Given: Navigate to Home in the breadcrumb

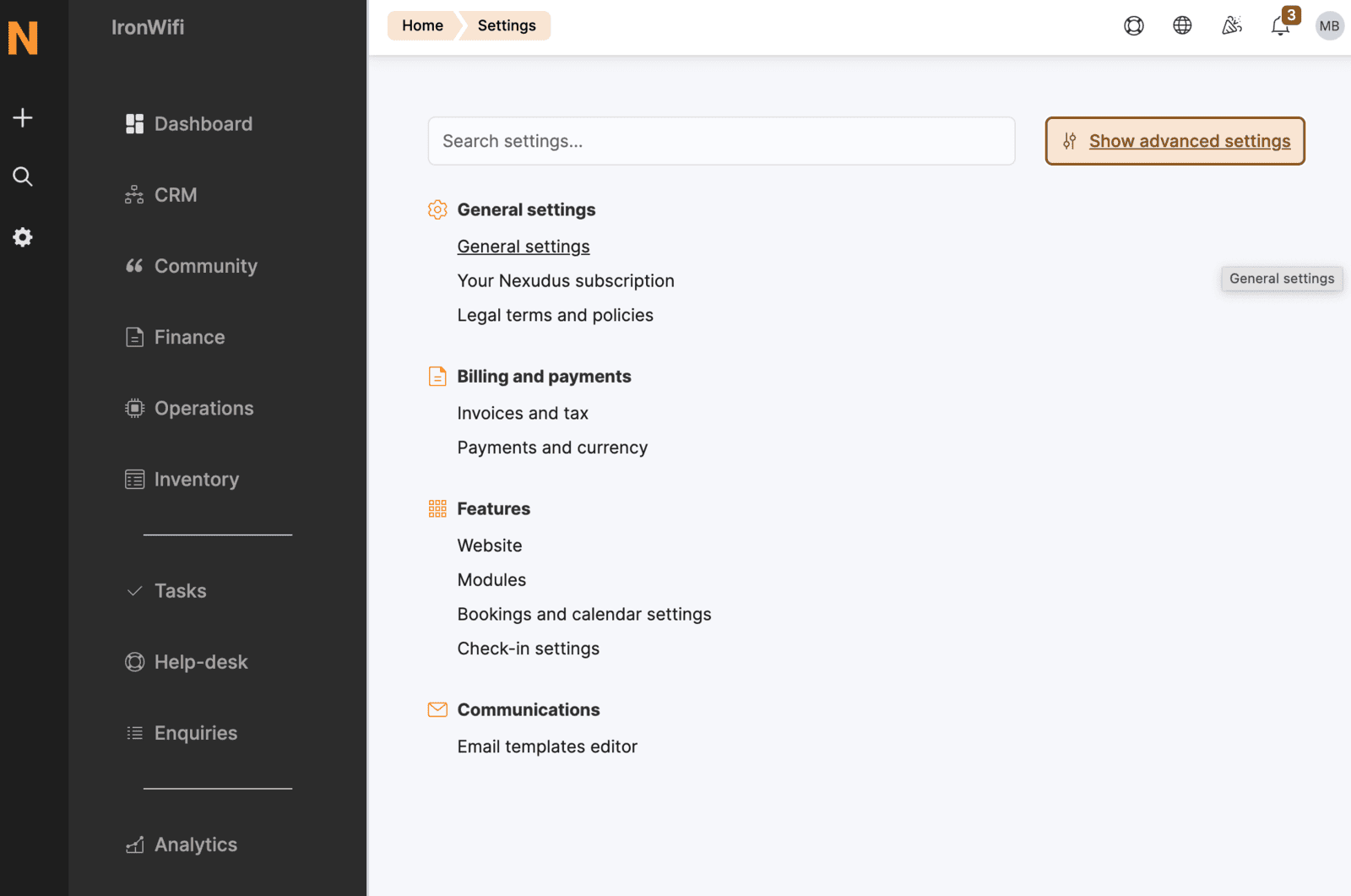Looking at the screenshot, I should pyautogui.click(x=422, y=25).
